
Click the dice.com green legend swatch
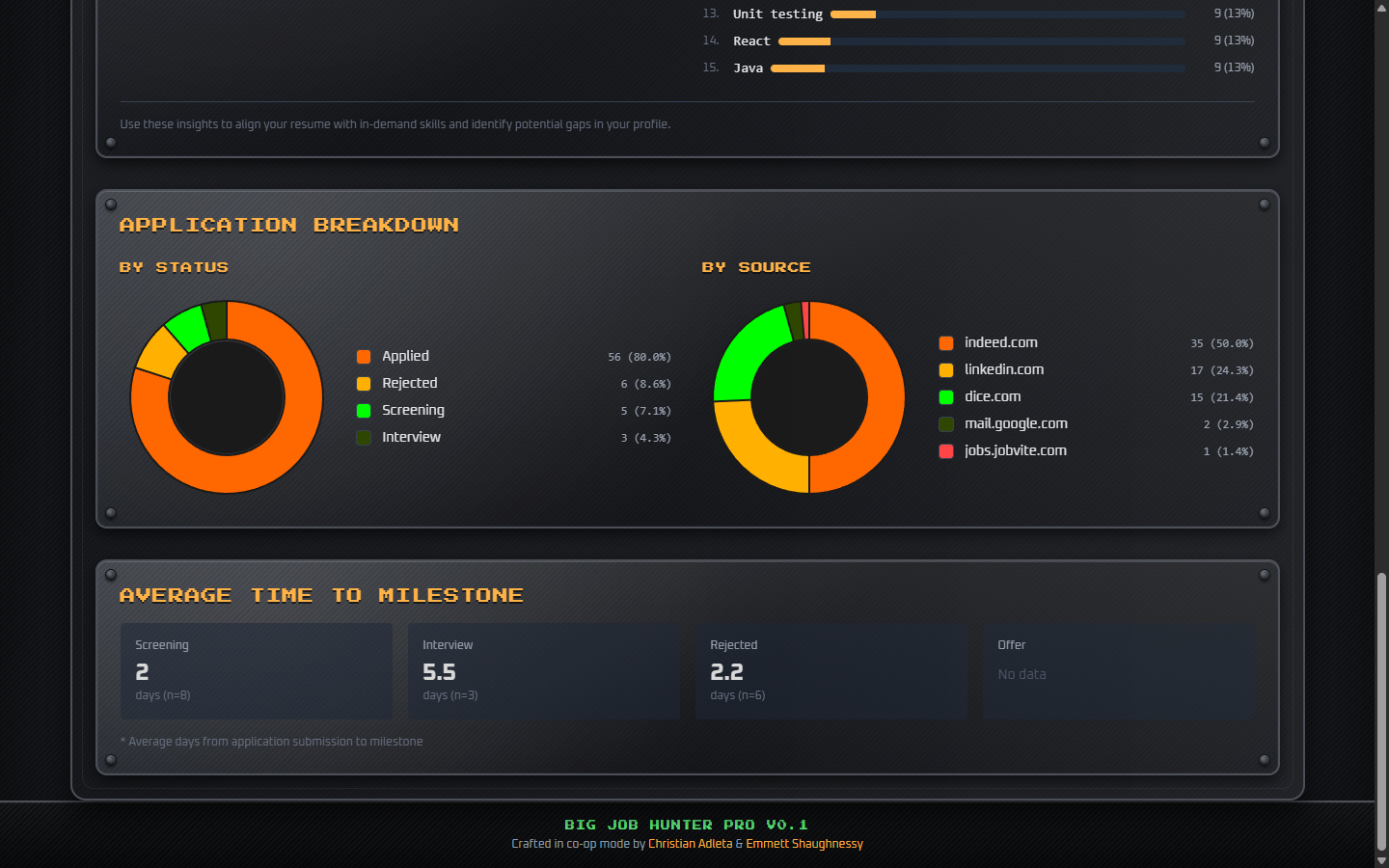click(946, 397)
